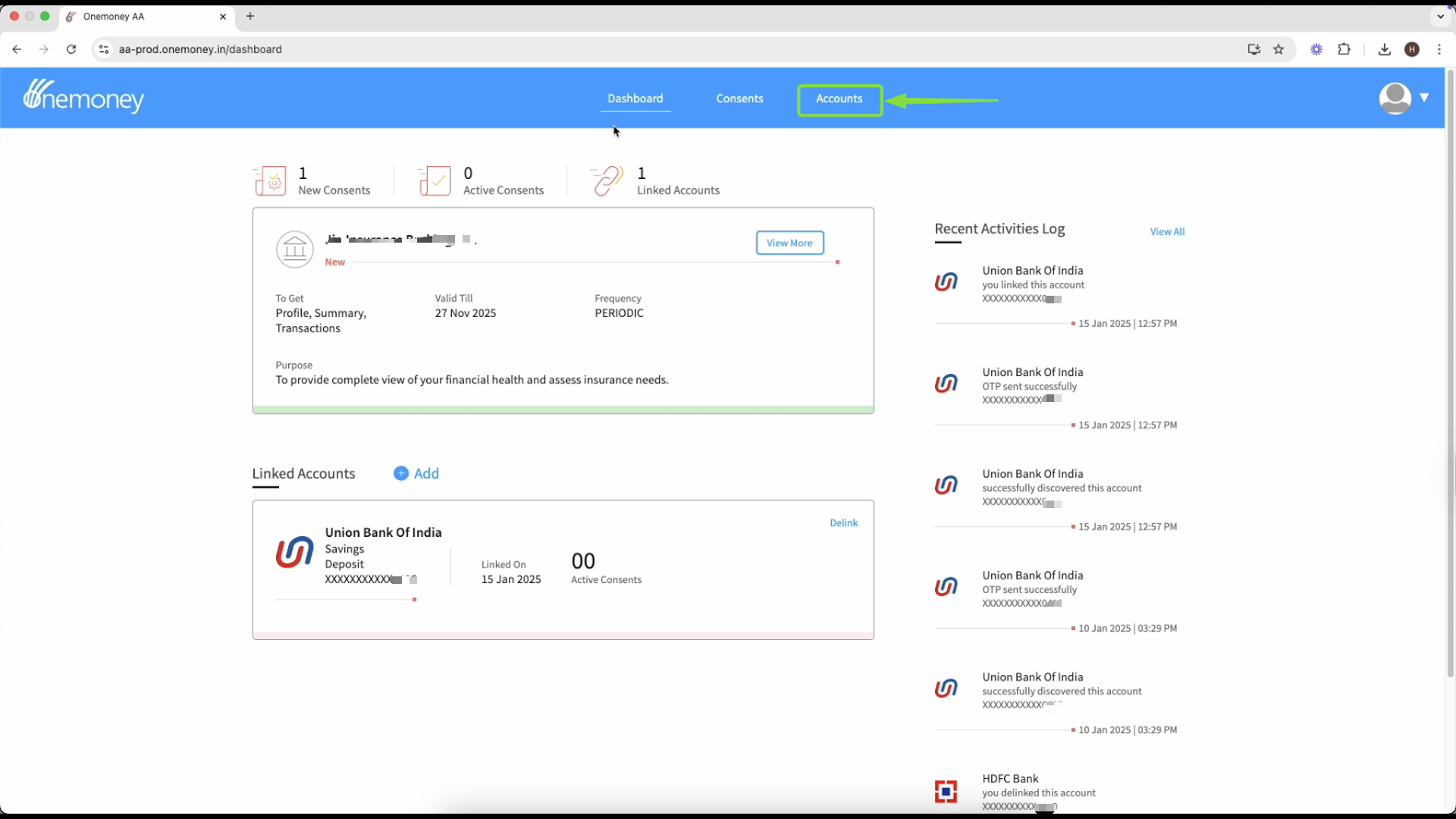Viewport: 1456px width, 819px height.
Task: Click Union Bank icon for 'you linked this account'
Action: pos(946,281)
